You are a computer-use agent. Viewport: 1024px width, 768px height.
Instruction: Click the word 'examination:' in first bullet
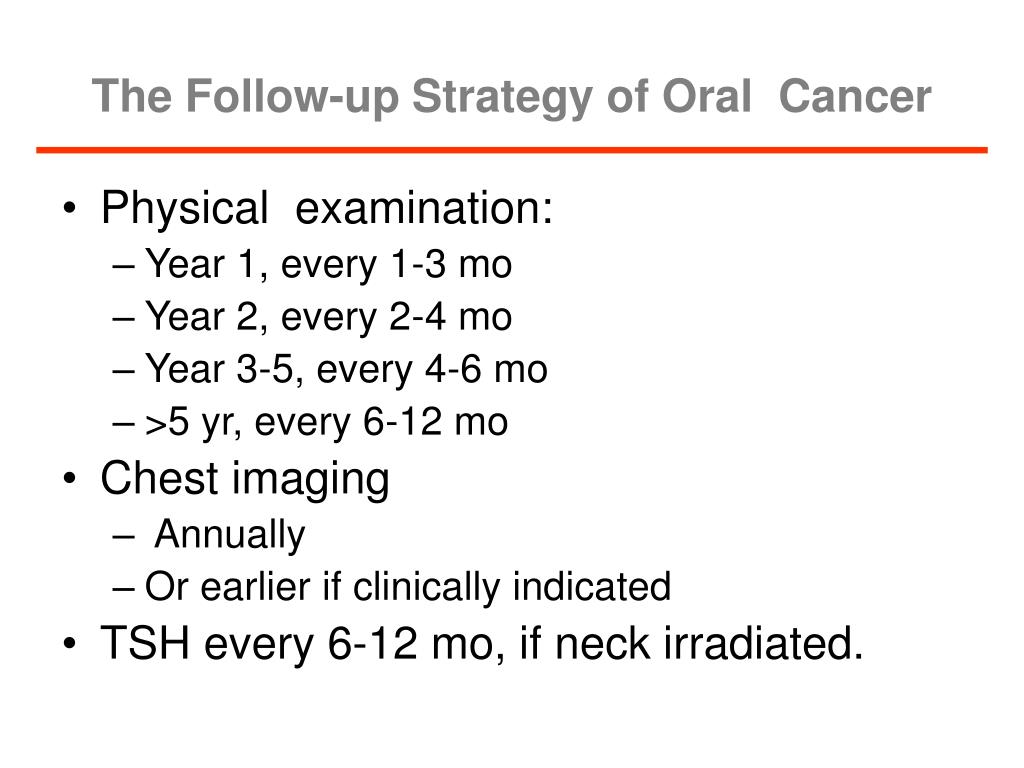pyautogui.click(x=424, y=209)
